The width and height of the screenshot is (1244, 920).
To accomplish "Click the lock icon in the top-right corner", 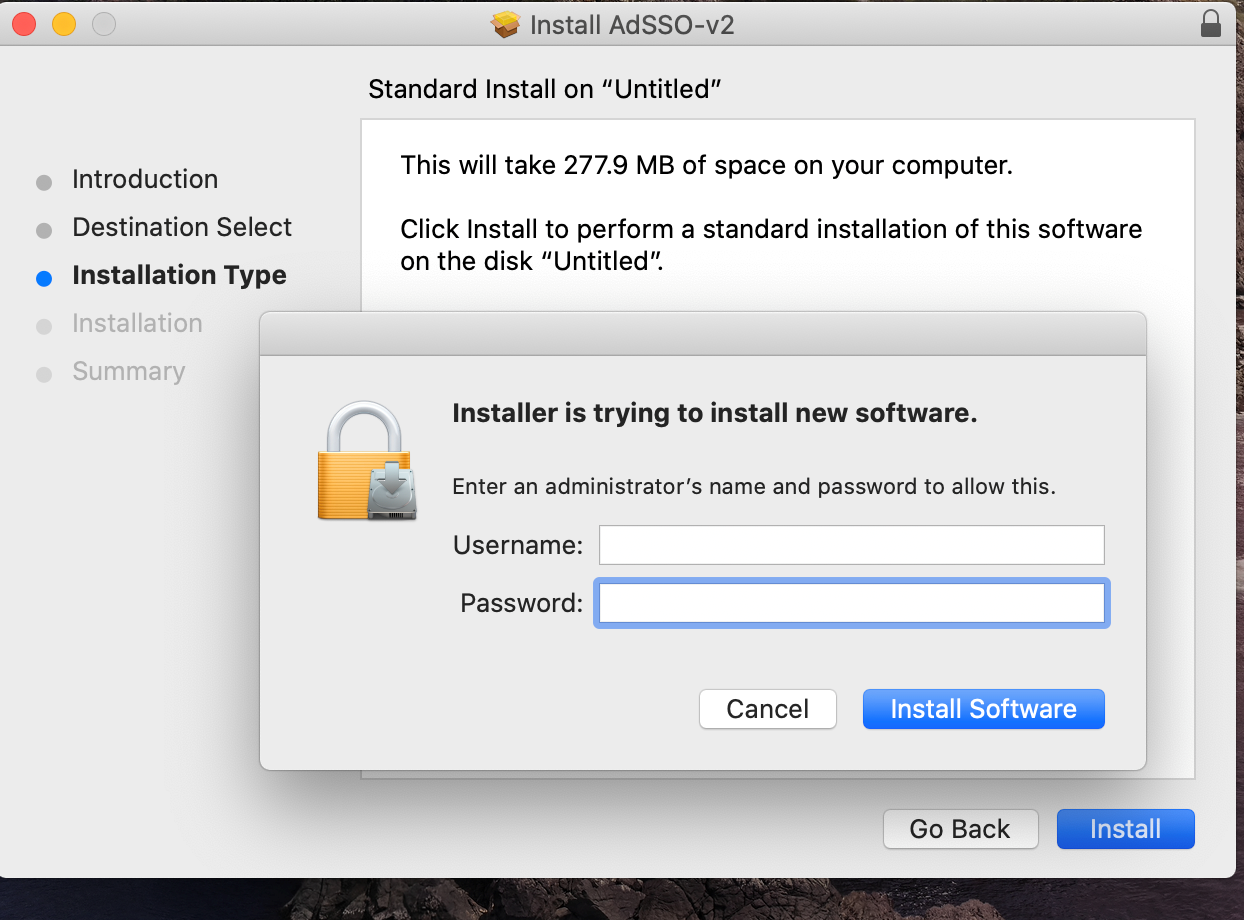I will [1210, 22].
